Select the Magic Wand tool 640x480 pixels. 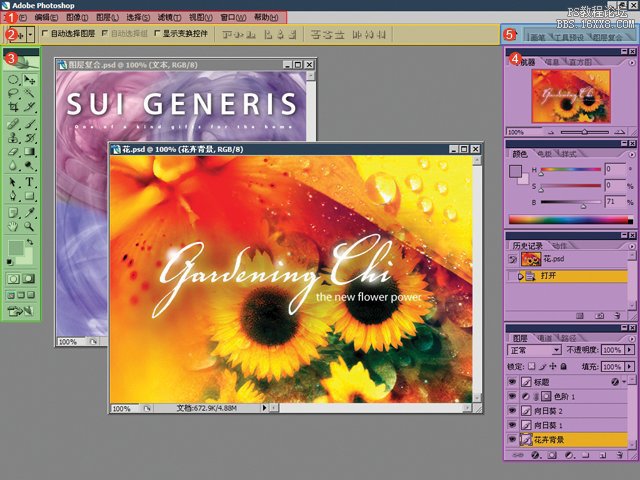(x=30, y=93)
